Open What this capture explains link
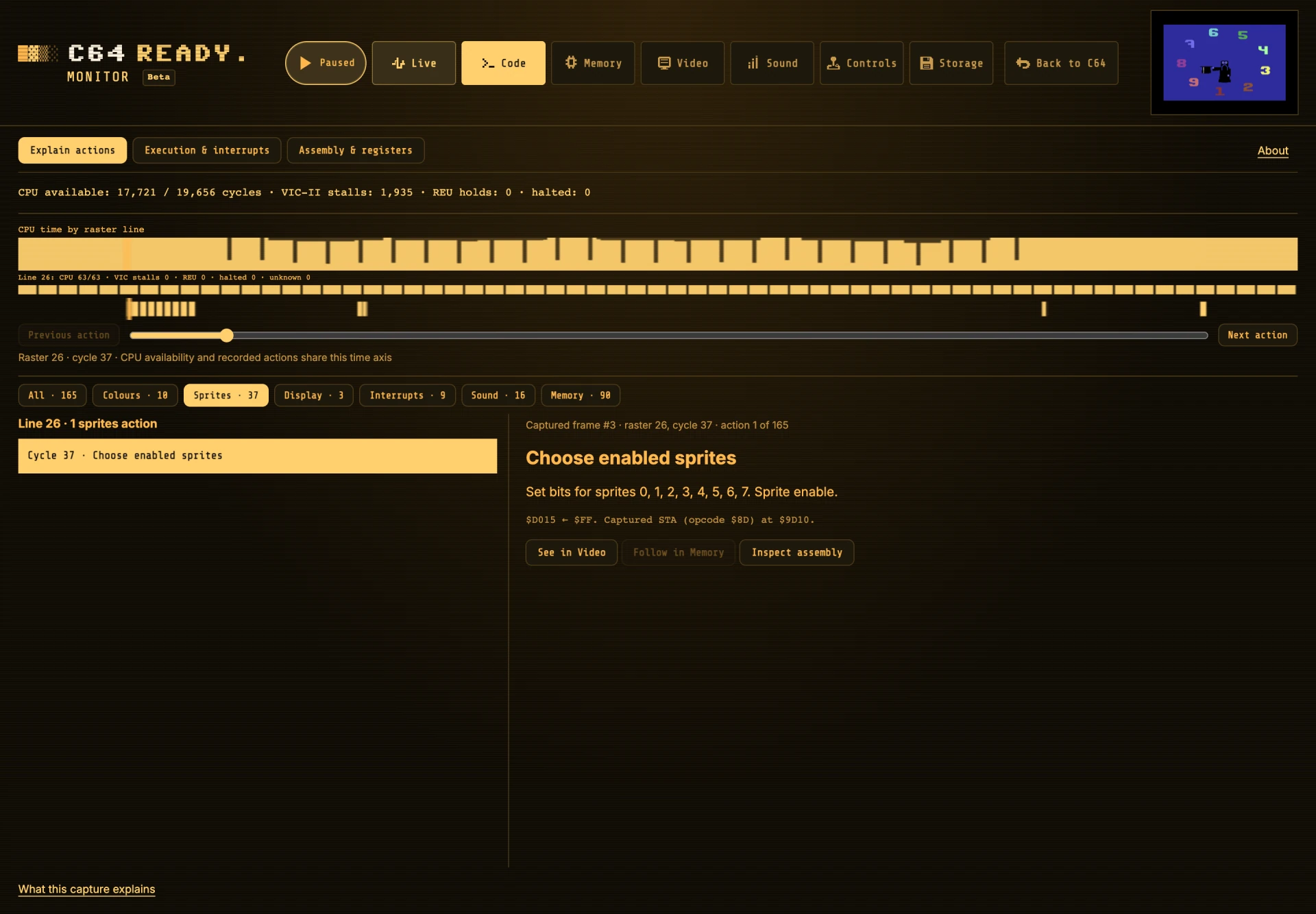This screenshot has width=1316, height=914. (86, 889)
